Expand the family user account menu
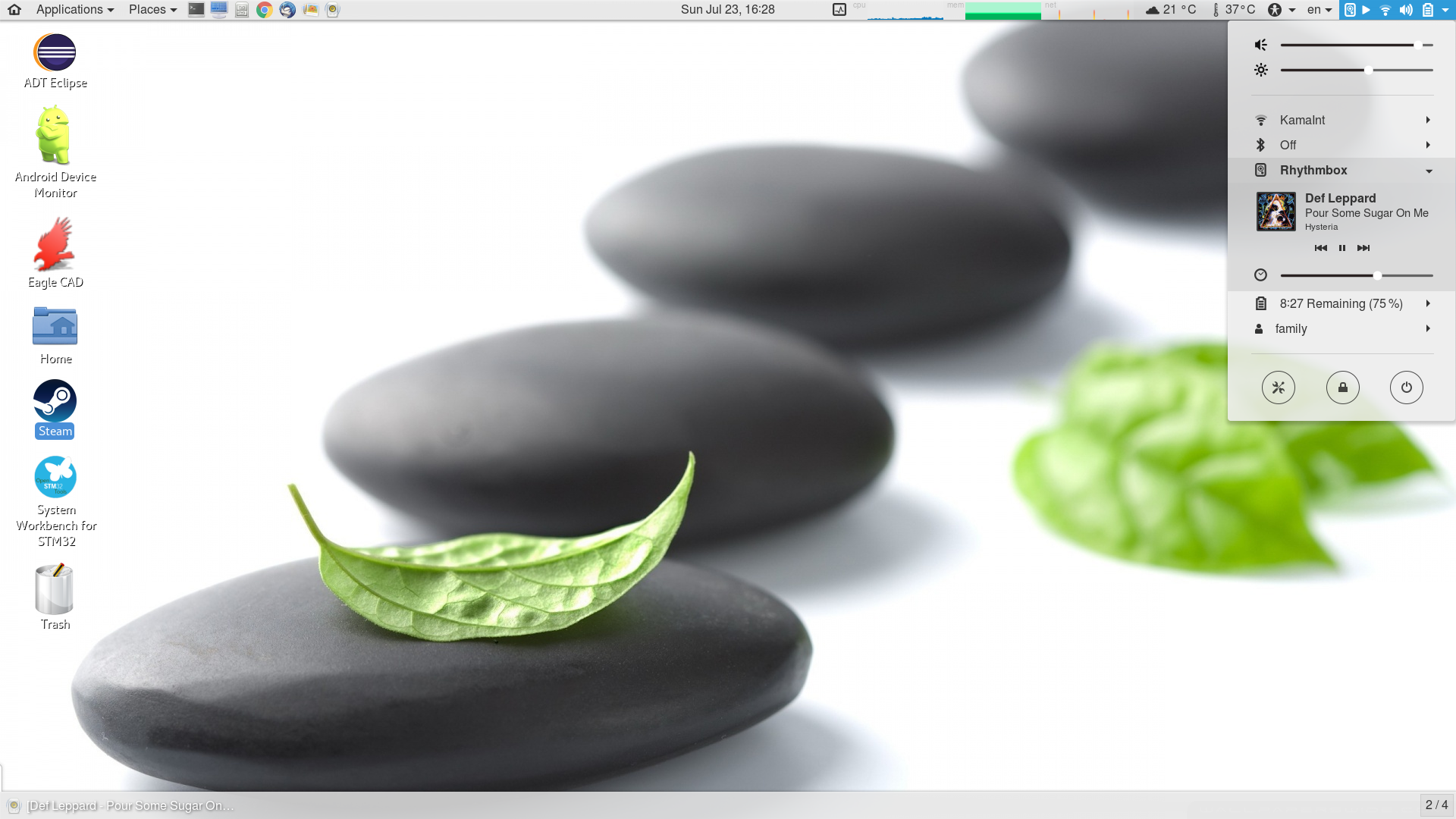 click(1428, 328)
